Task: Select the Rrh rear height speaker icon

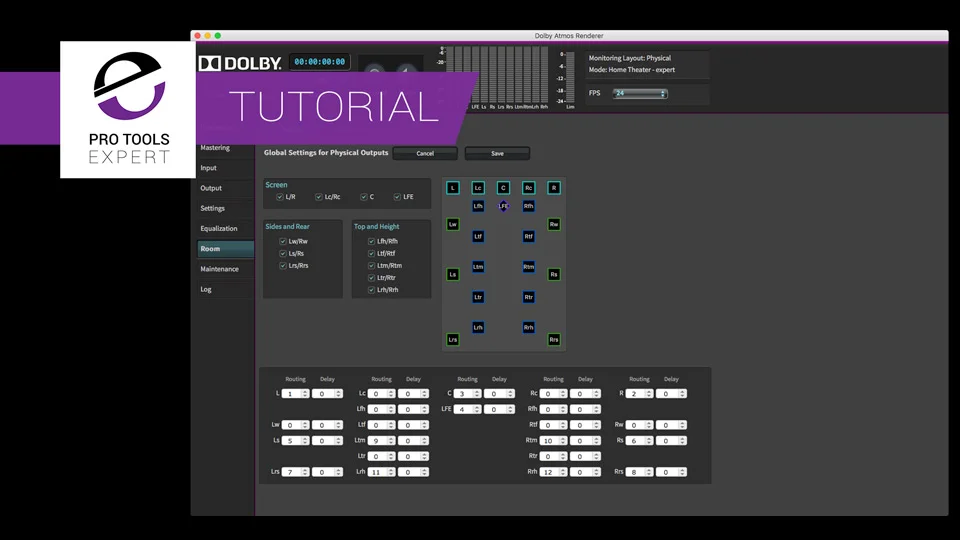Action: 528,328
